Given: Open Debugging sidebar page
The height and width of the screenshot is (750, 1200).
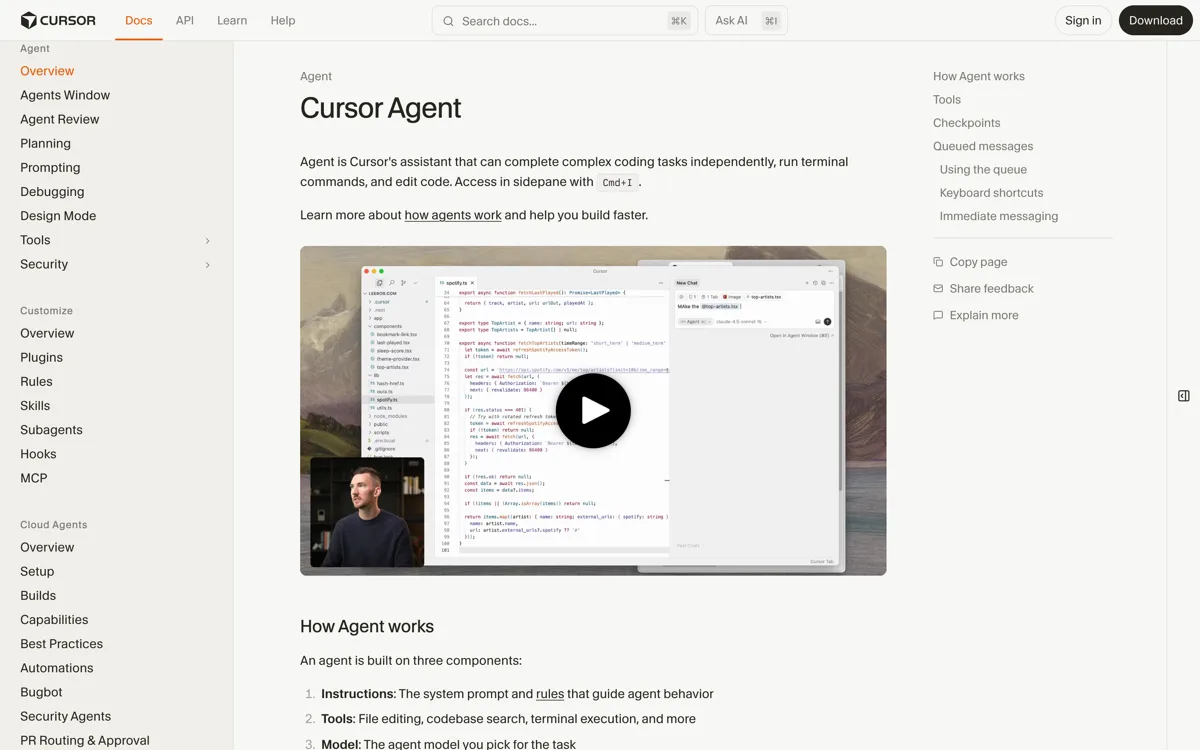Looking at the screenshot, I should [52, 191].
